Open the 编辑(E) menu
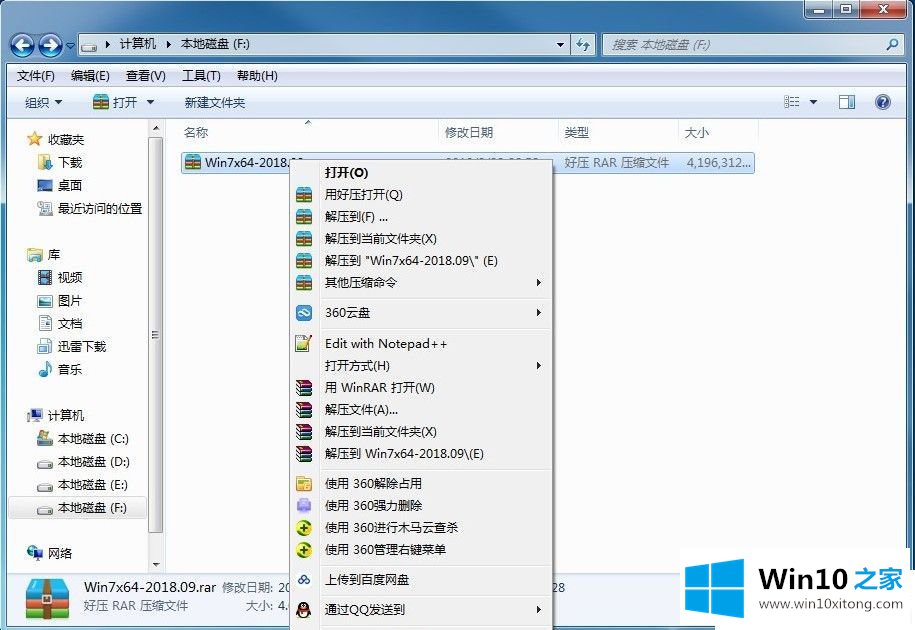Screen dimensions: 915x630 pyautogui.click(x=90, y=76)
